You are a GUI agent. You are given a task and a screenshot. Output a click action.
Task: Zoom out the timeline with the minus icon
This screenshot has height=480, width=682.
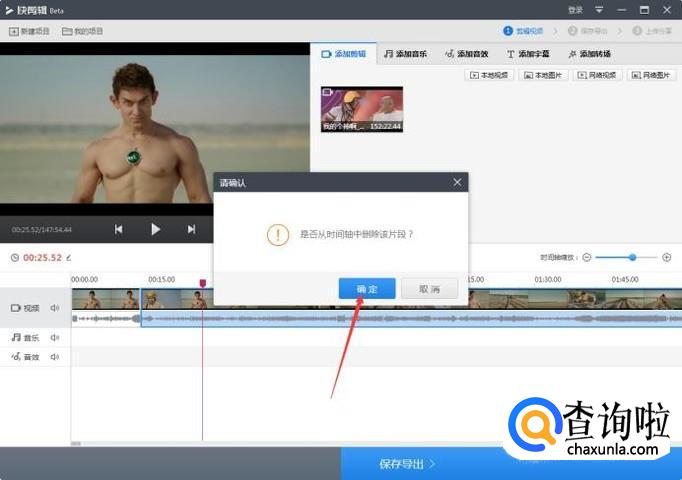(587, 257)
